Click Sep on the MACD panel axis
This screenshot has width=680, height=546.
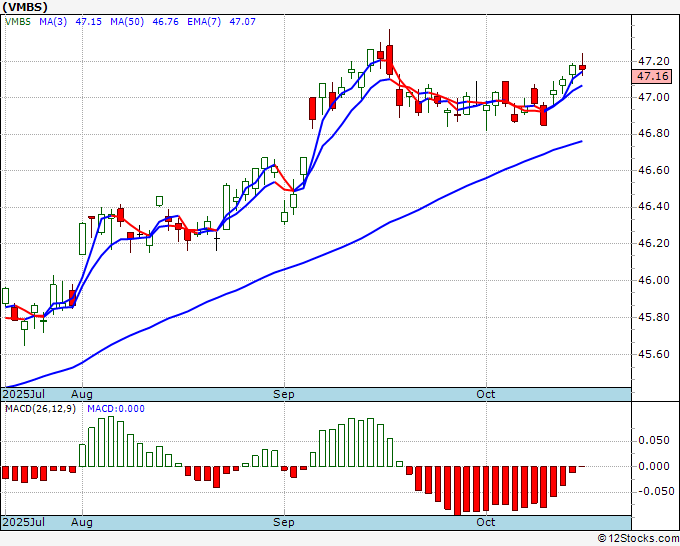[284, 522]
